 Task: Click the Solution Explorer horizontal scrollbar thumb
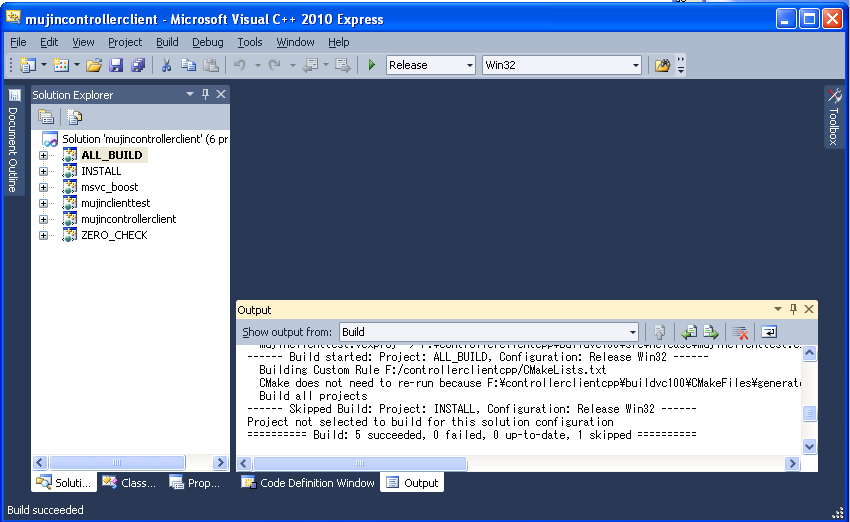117,462
